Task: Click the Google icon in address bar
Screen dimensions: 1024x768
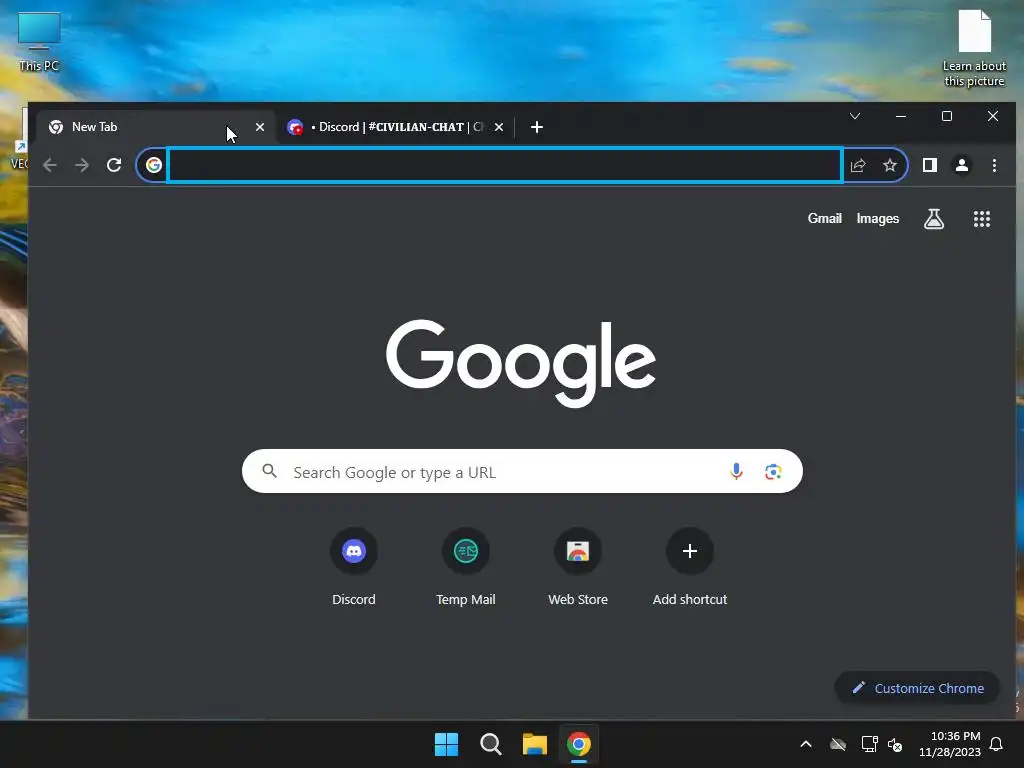Action: (x=153, y=165)
